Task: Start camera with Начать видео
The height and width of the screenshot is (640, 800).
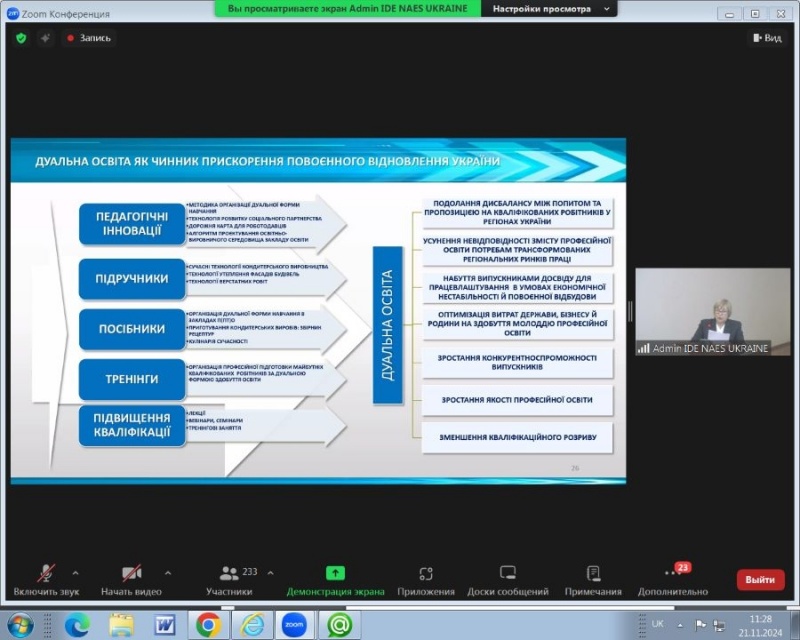Action: [131, 578]
